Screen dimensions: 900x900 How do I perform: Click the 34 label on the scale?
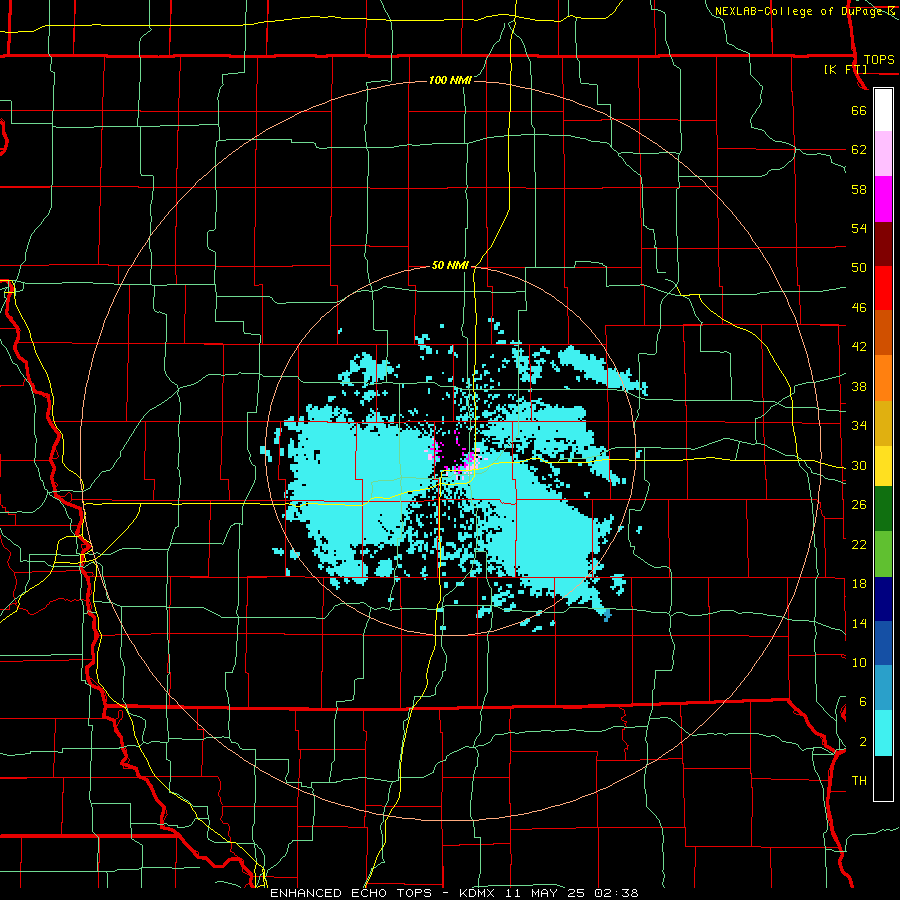coord(859,426)
